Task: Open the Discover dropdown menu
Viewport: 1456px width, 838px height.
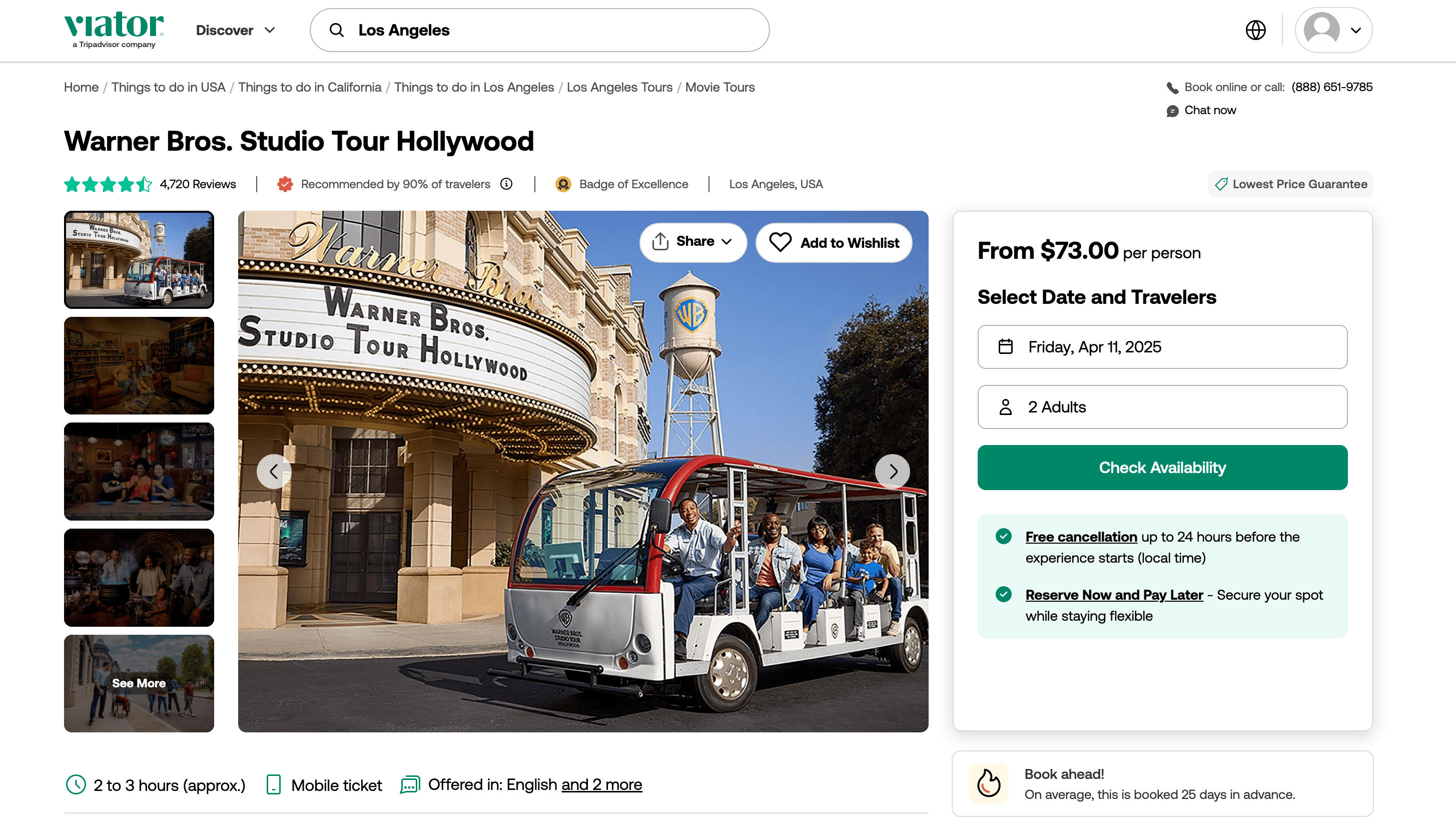Action: pos(235,30)
